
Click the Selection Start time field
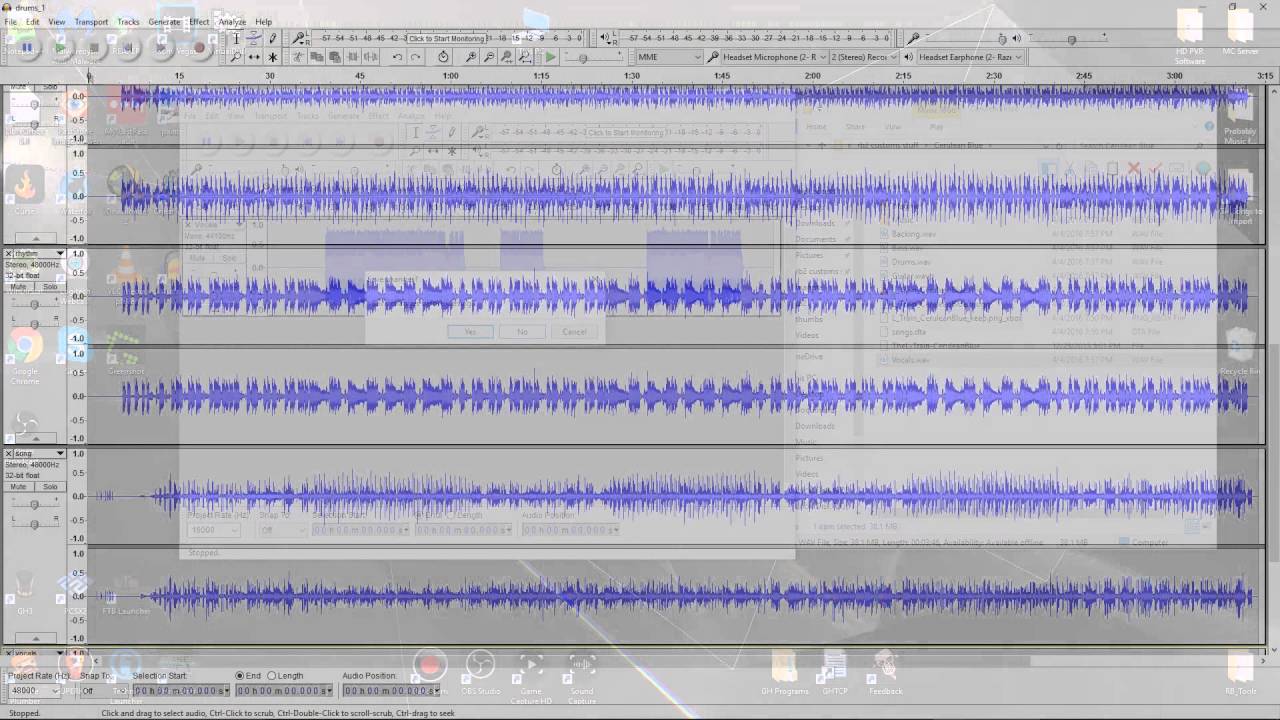(180, 691)
